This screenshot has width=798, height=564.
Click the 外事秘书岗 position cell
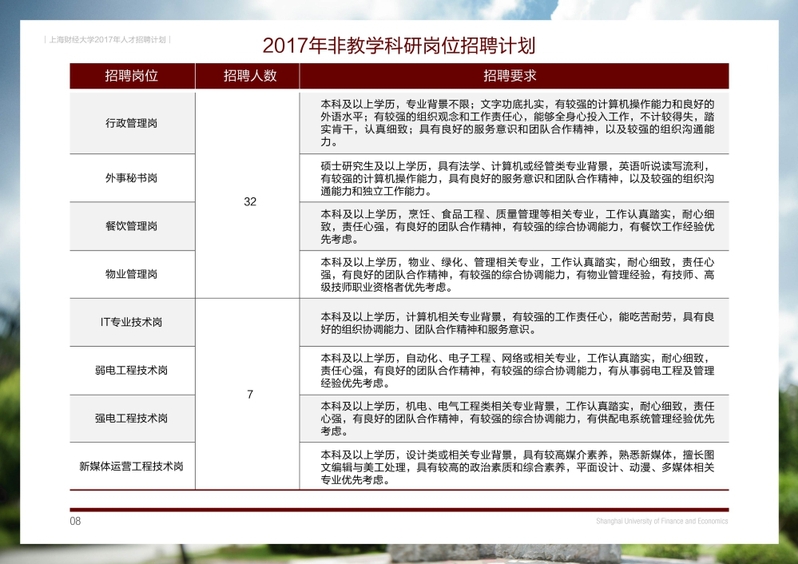[x=131, y=178]
